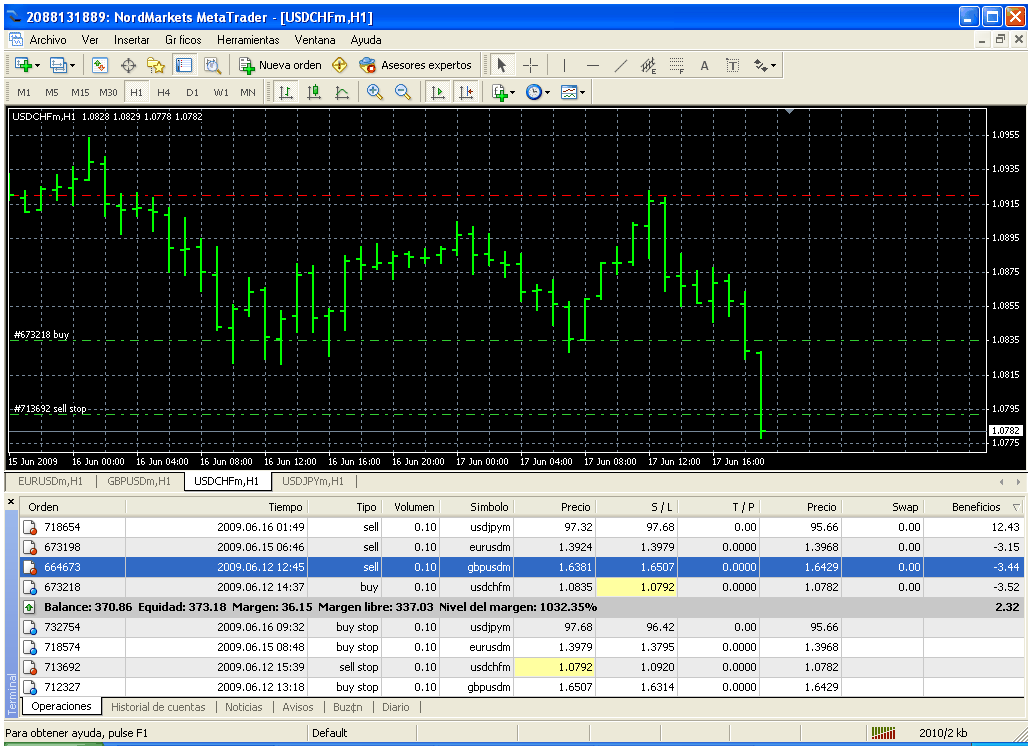Zoom out of the chart
Screen dimensions: 1032x746
pos(403,92)
